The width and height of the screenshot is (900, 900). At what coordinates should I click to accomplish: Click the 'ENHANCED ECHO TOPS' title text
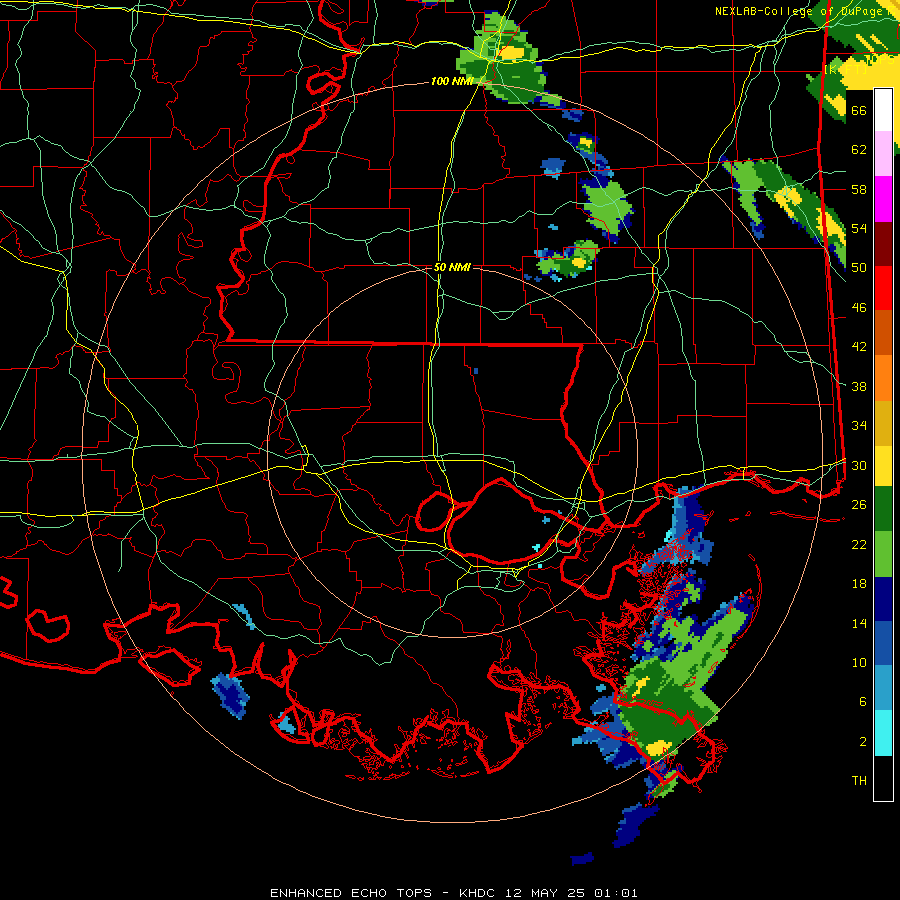click(351, 893)
